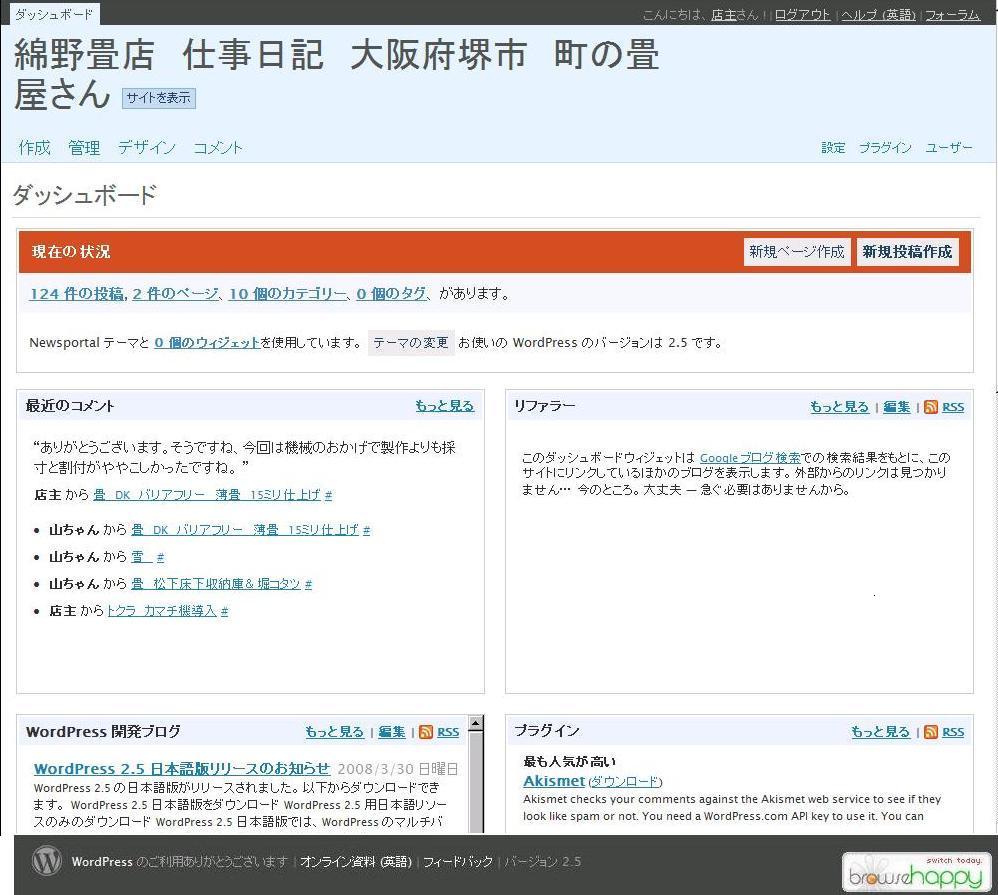The width and height of the screenshot is (998, 895).
Task: Open the 0 個のウィジェット link
Action: (x=207, y=342)
